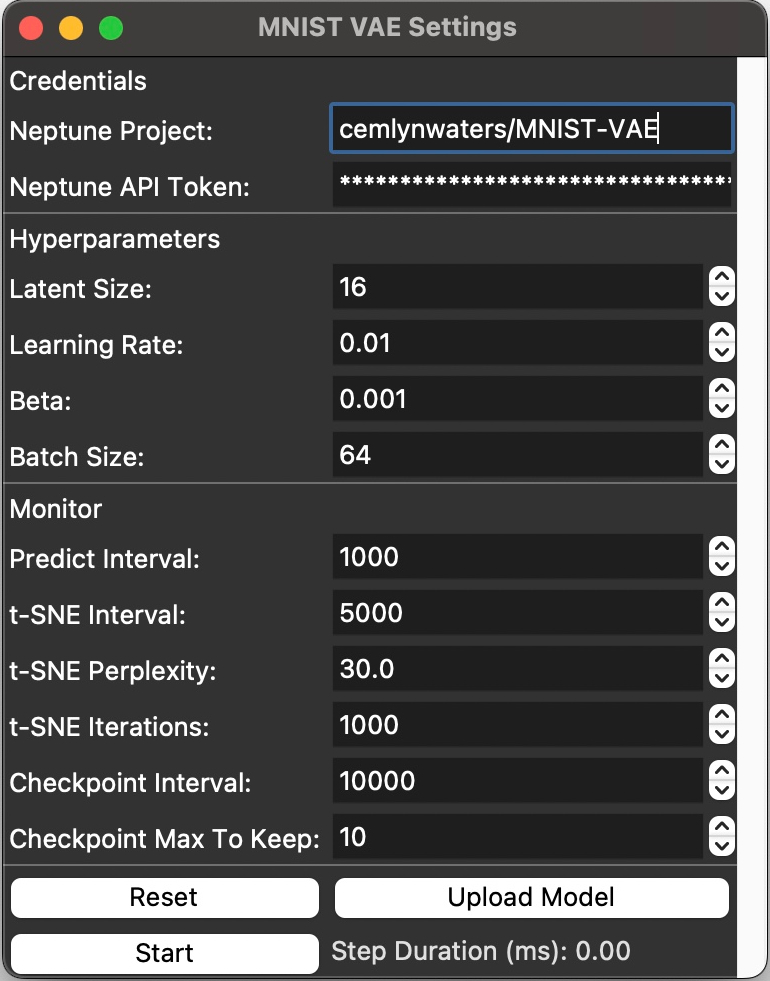Viewport: 770px width, 981px height.
Task: Click the Hyperparameters section heading
Action: (x=115, y=240)
